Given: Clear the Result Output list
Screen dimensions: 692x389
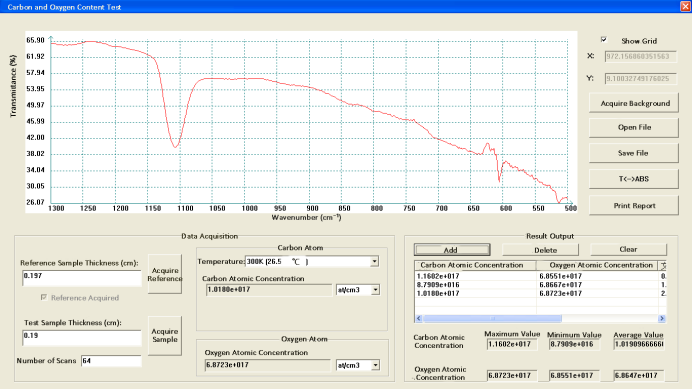Looking at the screenshot, I should [x=628, y=249].
